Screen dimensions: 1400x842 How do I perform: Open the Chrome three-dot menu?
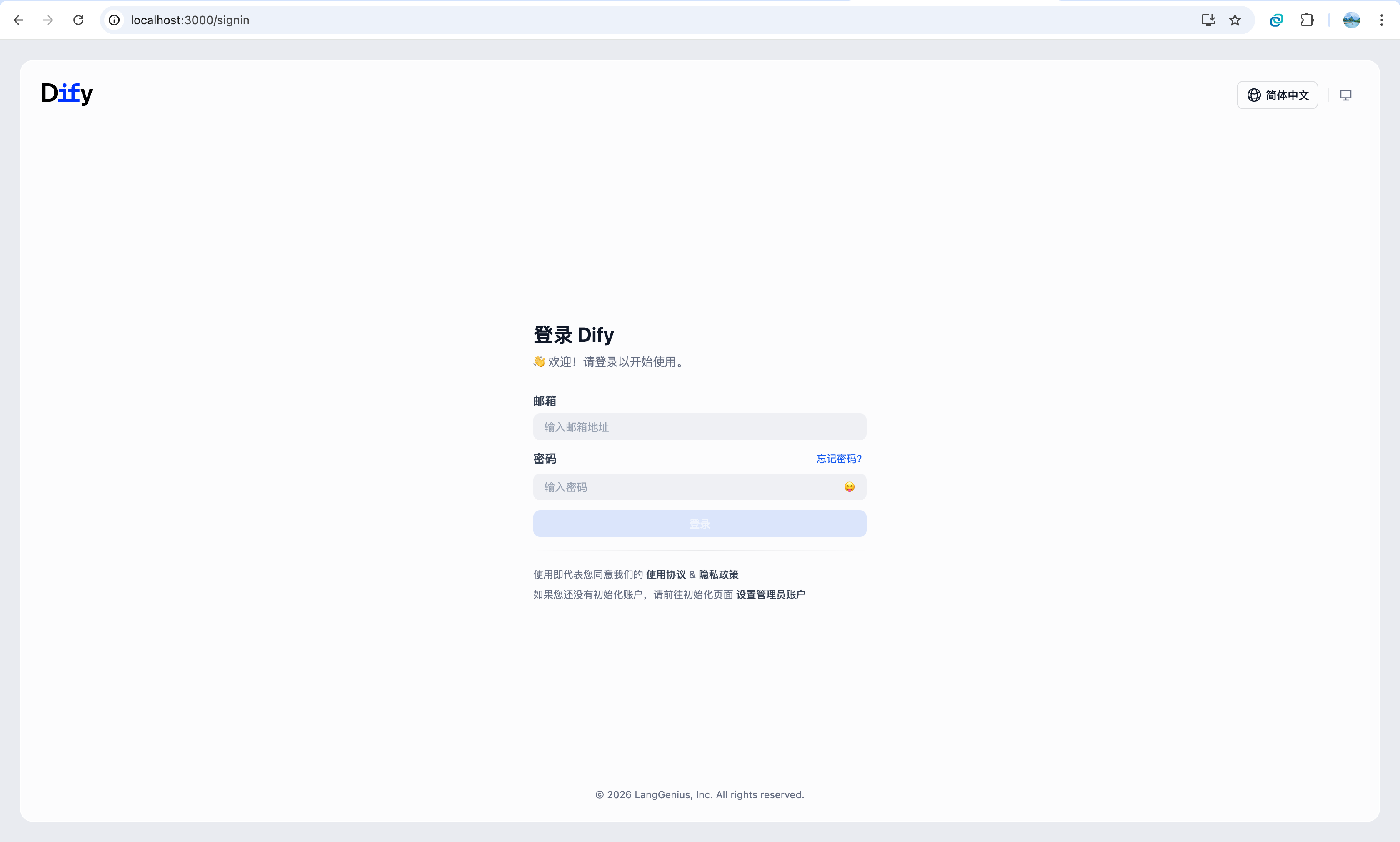coord(1381,20)
